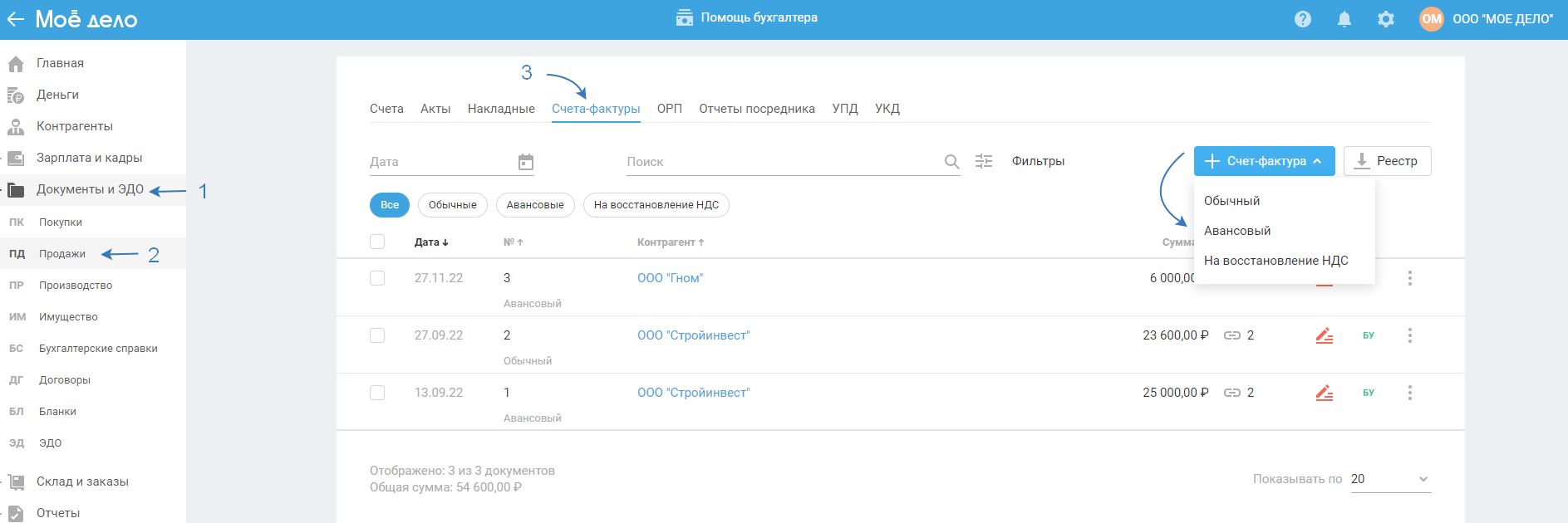Choose Авансовый from the dropdown list
This screenshot has width=1568, height=523.
tap(1237, 231)
